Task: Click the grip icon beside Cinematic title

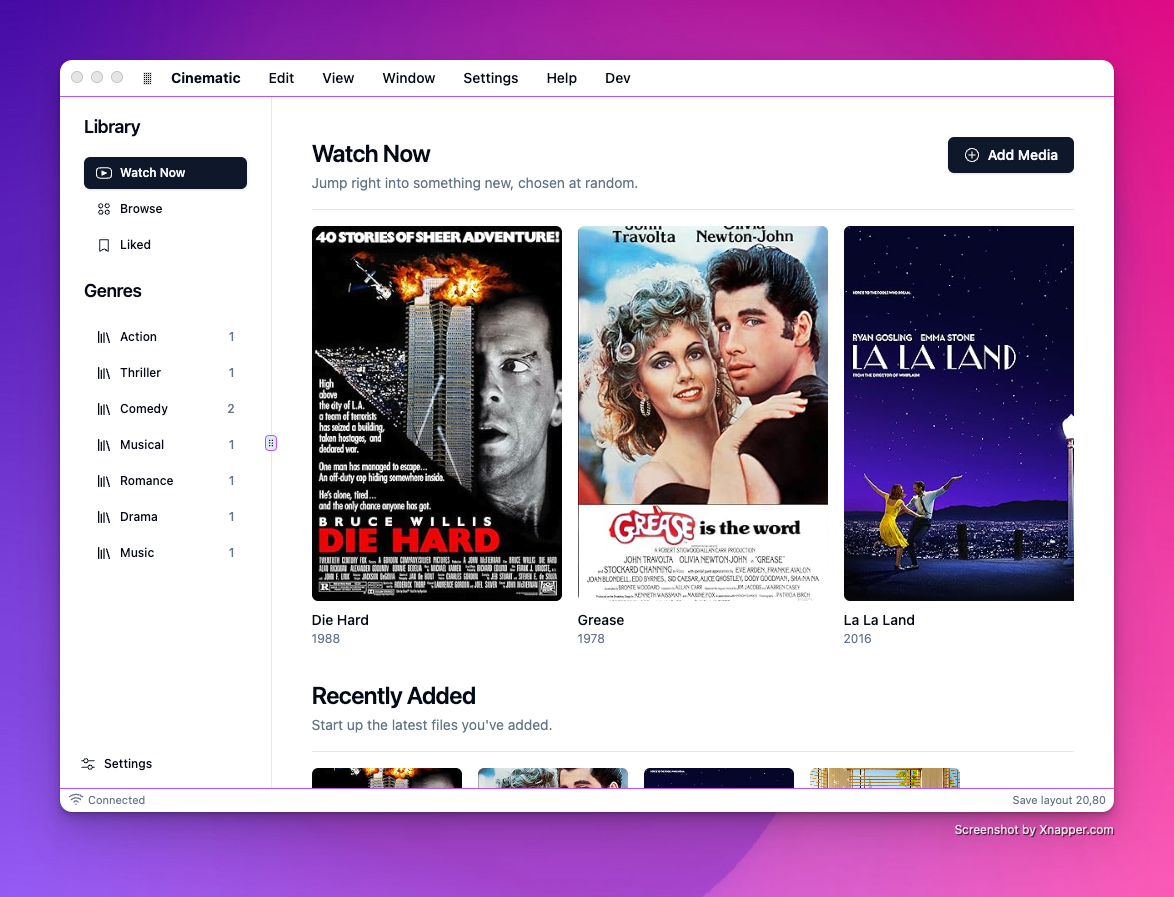Action: 147,78
